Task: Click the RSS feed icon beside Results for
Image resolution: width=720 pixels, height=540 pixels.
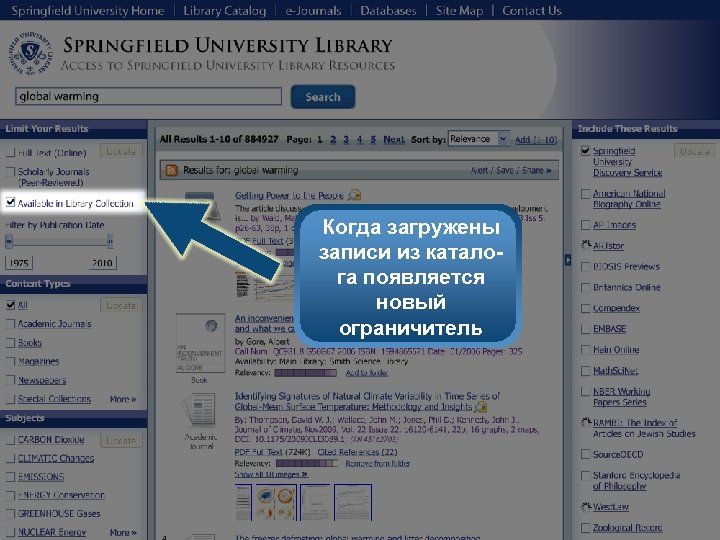Action: pos(171,170)
